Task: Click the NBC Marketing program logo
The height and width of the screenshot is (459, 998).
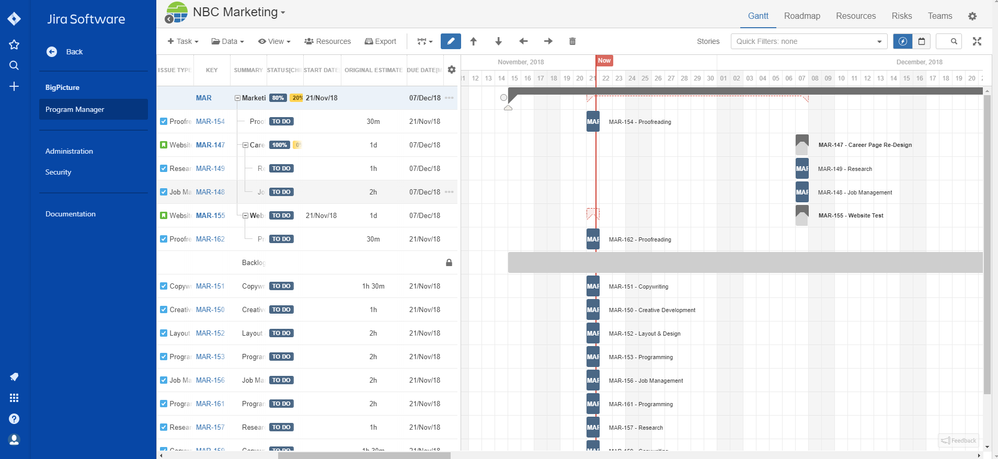Action: point(177,11)
